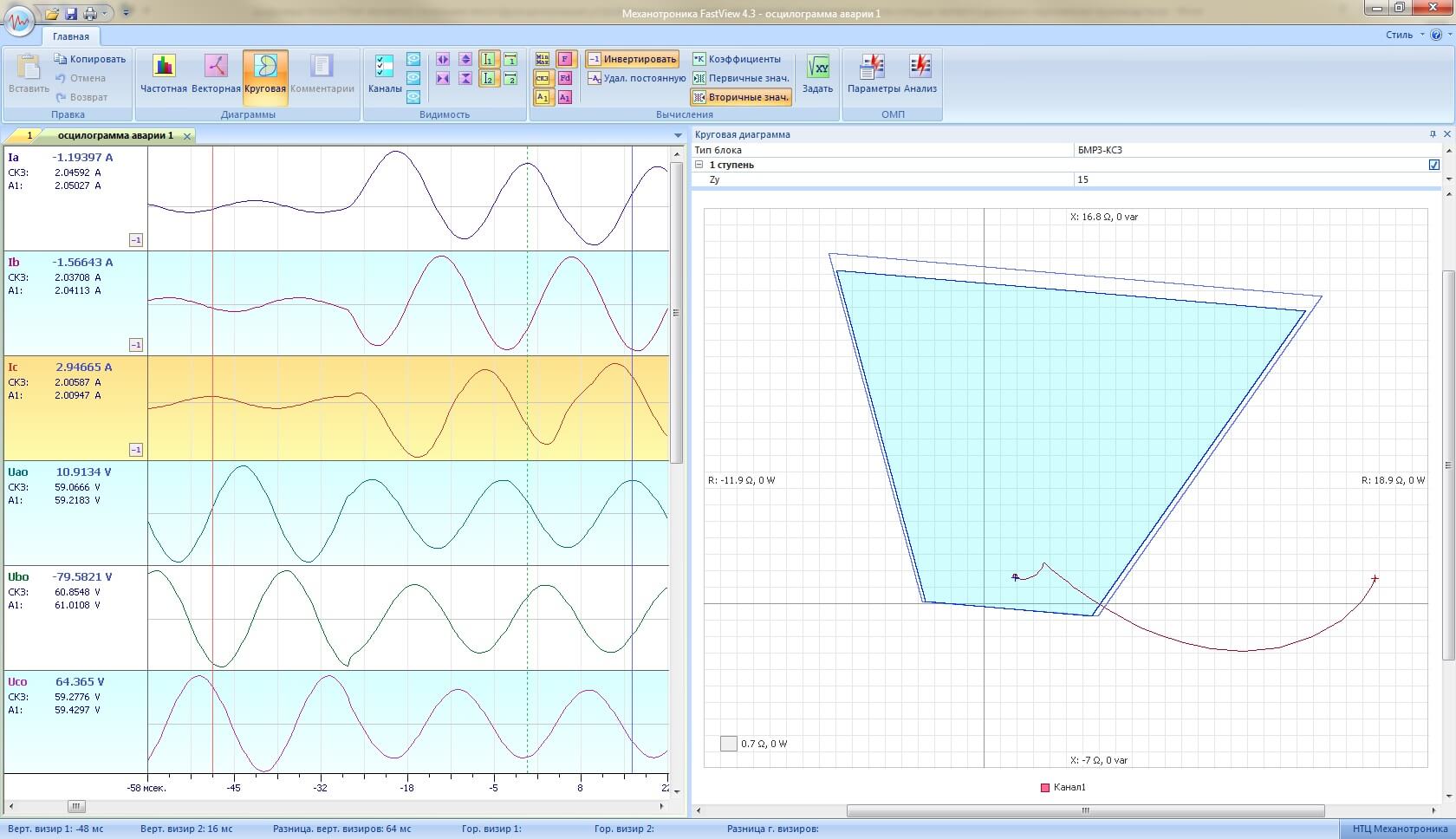Enable Первичные знач. mode
This screenshot has height=839, width=1456.
pyautogui.click(x=741, y=78)
